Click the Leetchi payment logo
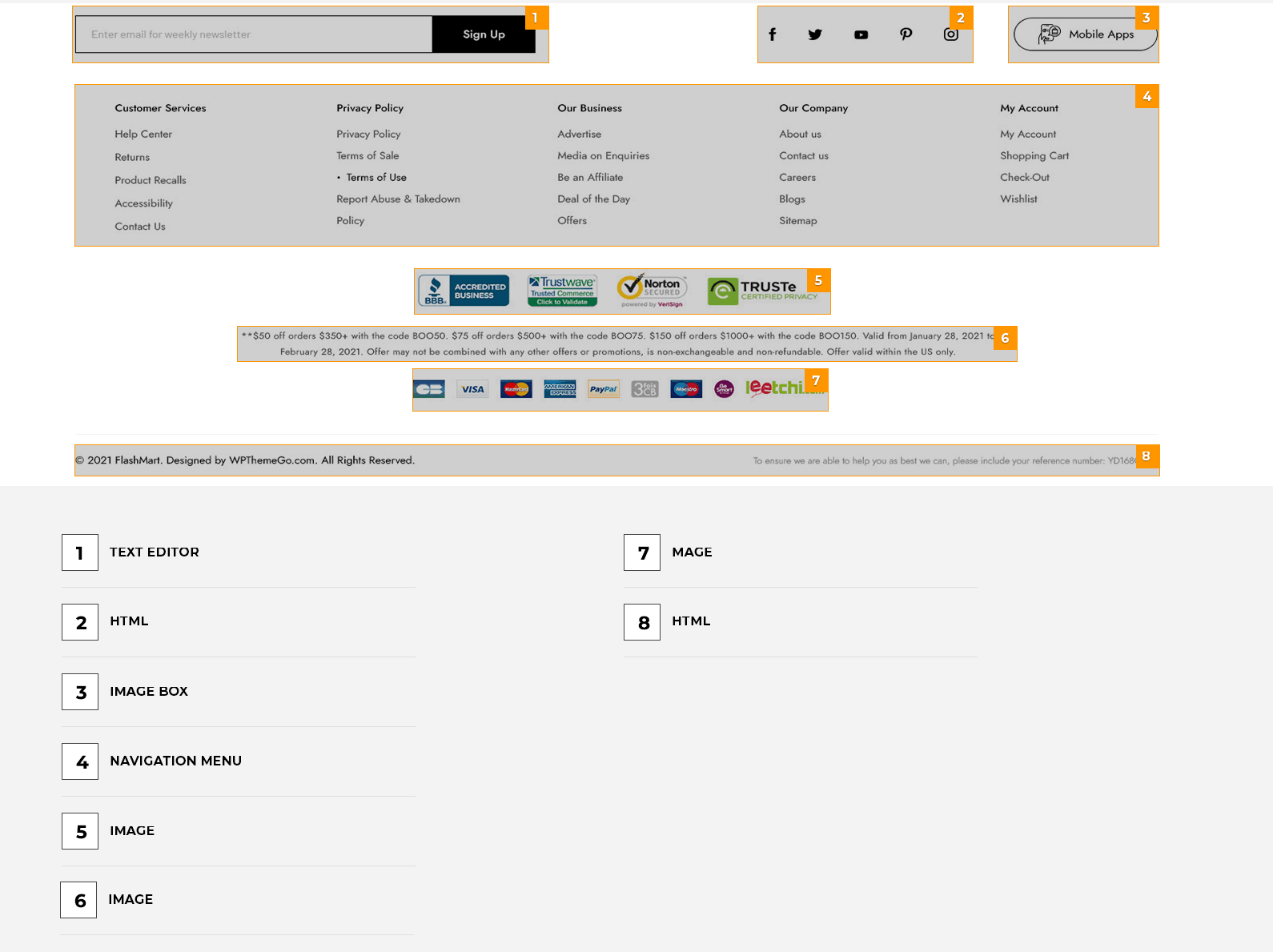This screenshot has width=1273, height=952. pos(785,388)
